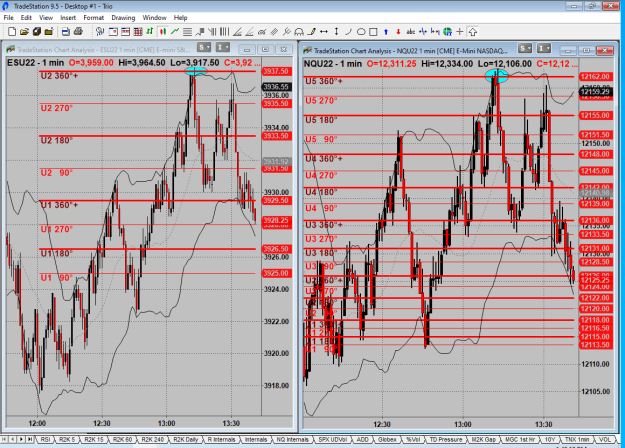The height and width of the screenshot is (448, 625).
Task: Switch to the ADD tab
Action: tap(362, 439)
